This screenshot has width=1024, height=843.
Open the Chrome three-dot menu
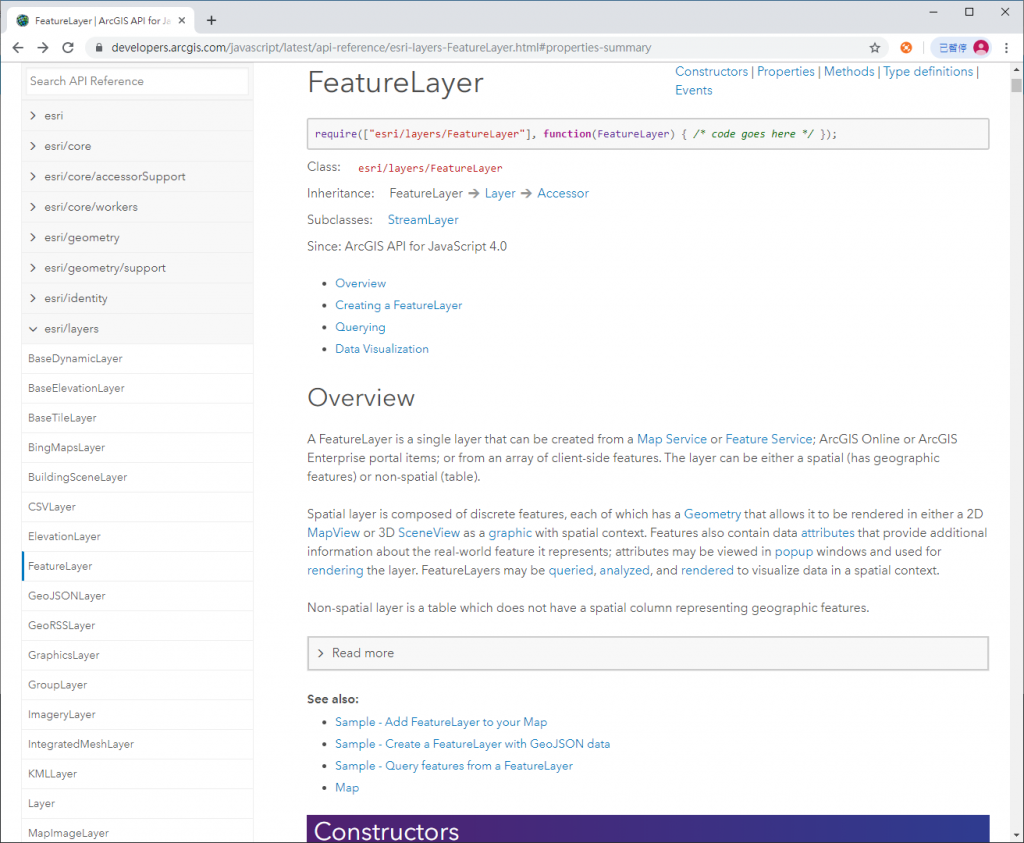1006,48
